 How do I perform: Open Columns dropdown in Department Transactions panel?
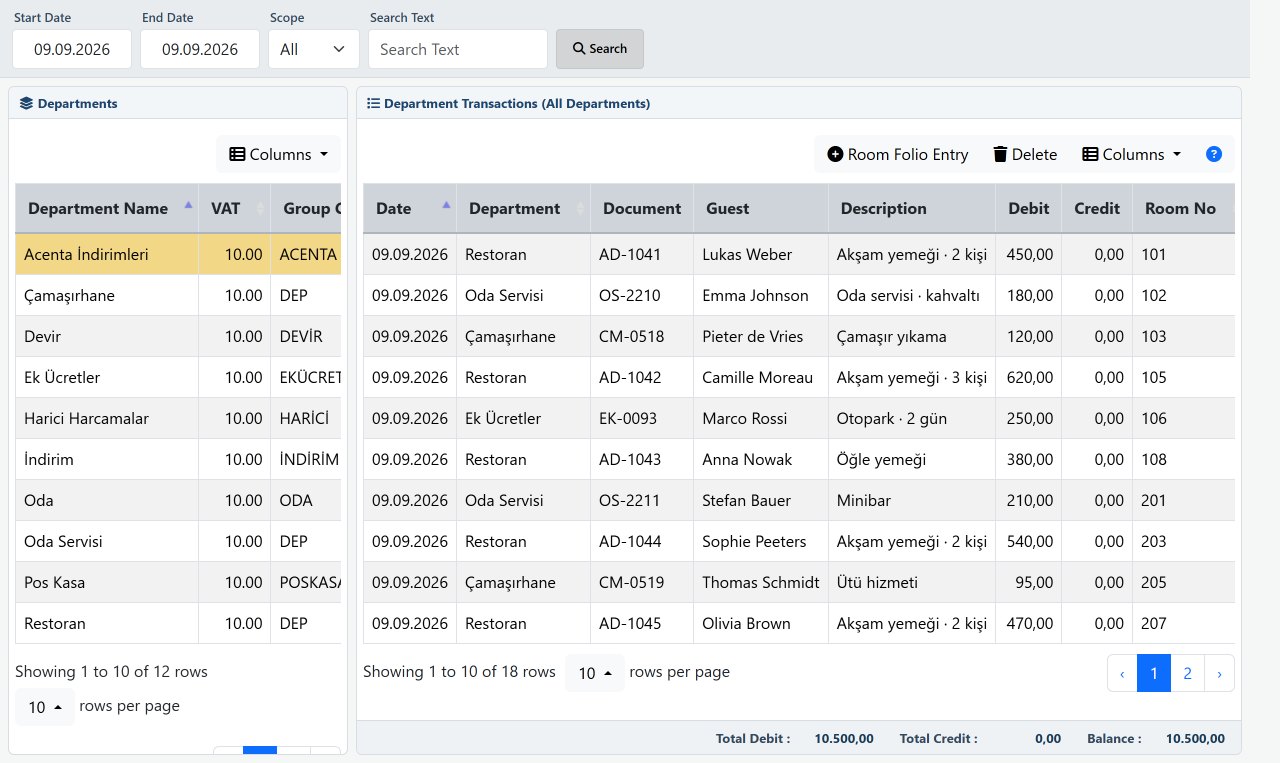1132,154
